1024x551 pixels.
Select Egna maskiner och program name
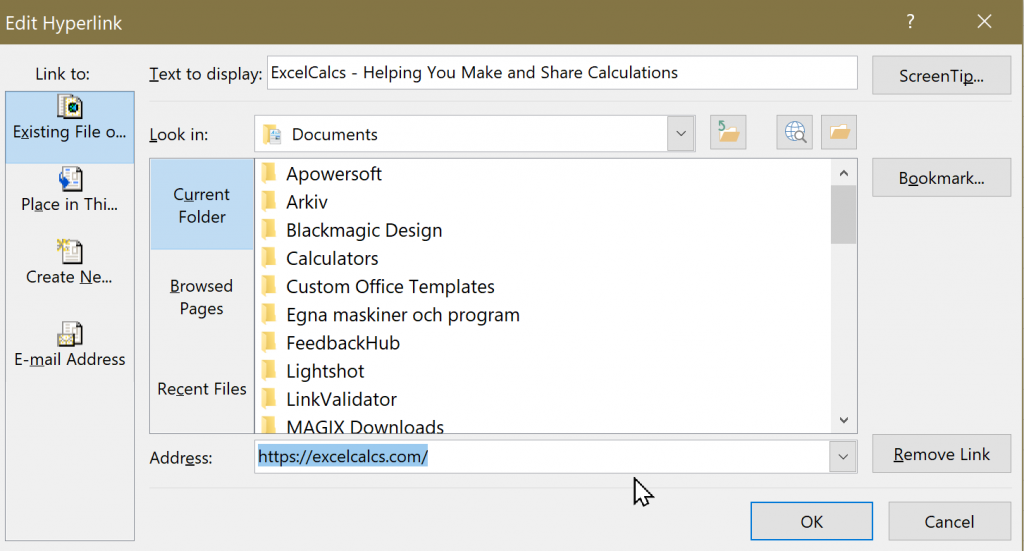click(x=403, y=315)
